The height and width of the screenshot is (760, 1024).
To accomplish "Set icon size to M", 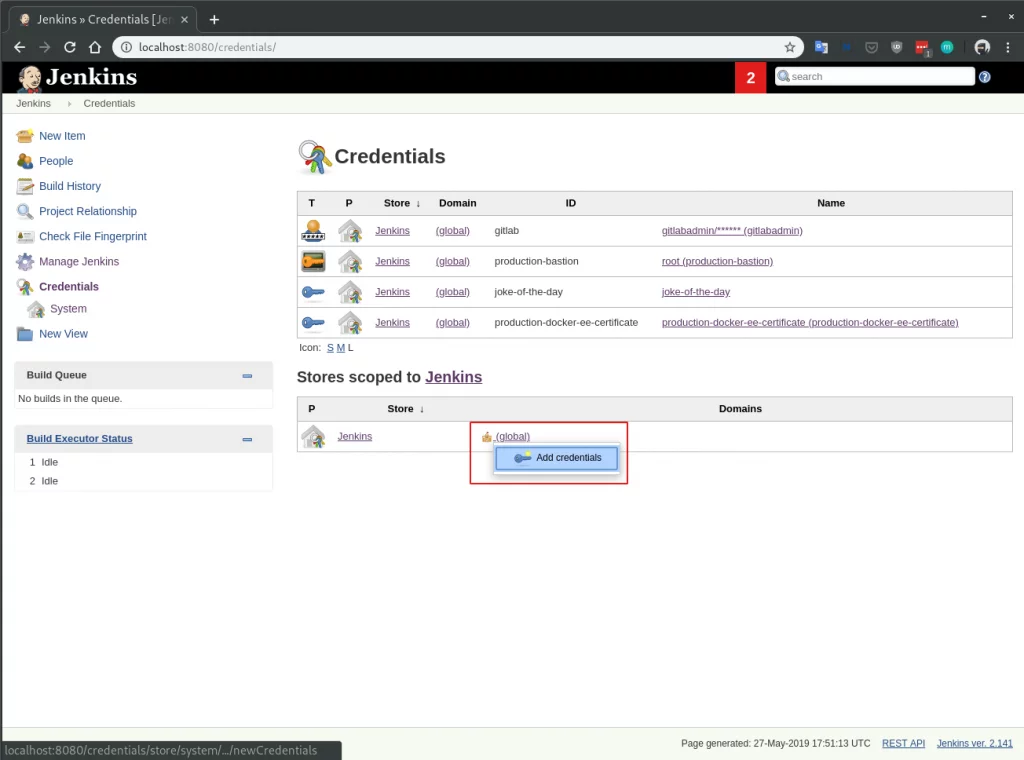I will click(340, 348).
